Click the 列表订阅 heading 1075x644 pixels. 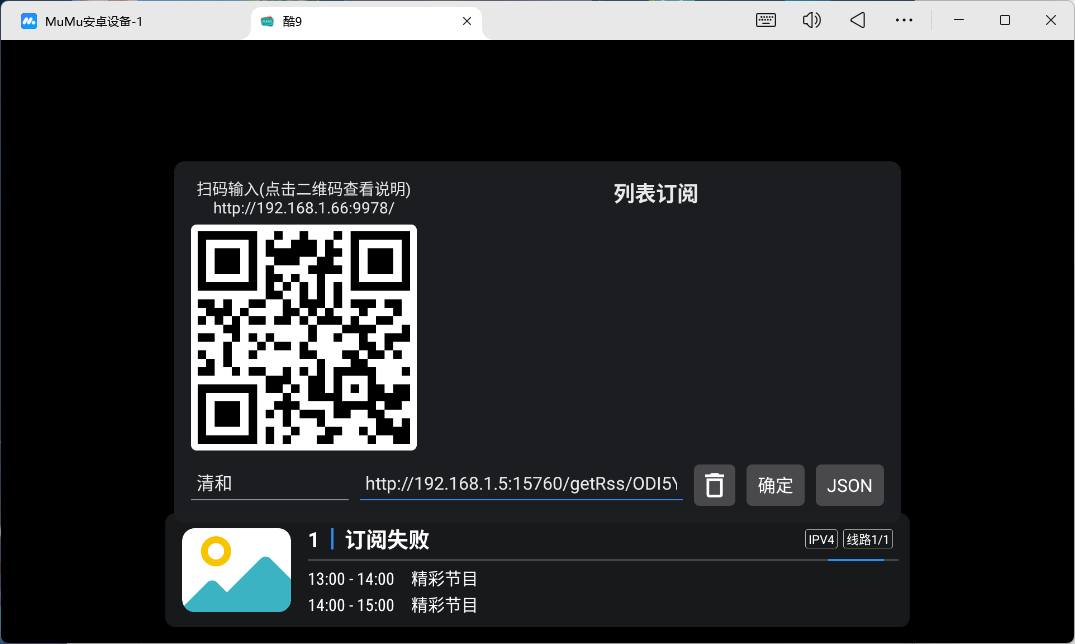[x=655, y=194]
